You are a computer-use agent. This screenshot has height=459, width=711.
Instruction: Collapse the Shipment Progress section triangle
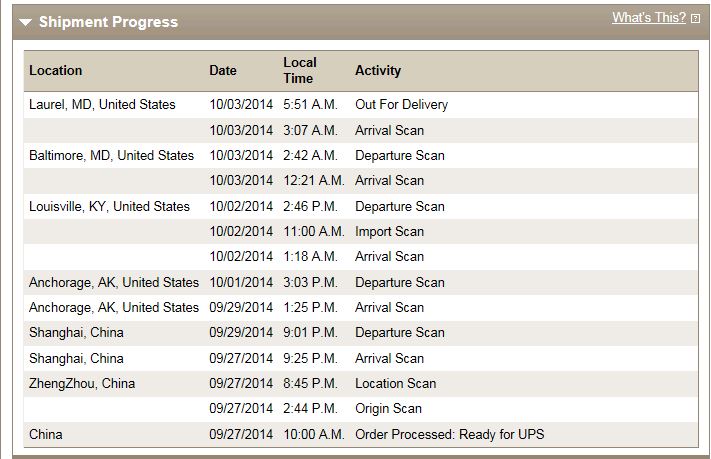(26, 22)
